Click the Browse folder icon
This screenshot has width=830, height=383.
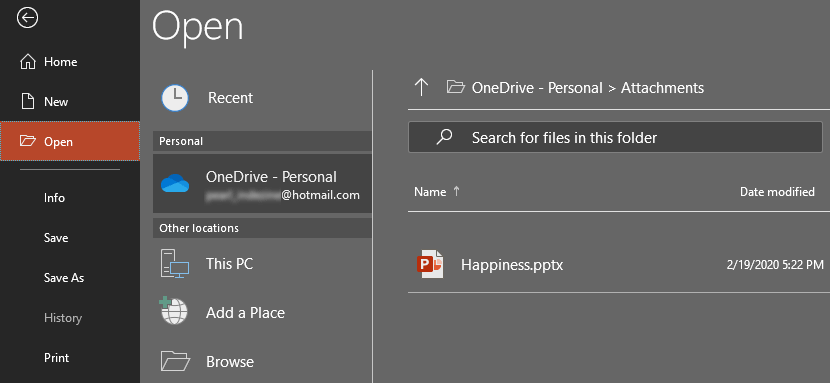pos(175,361)
